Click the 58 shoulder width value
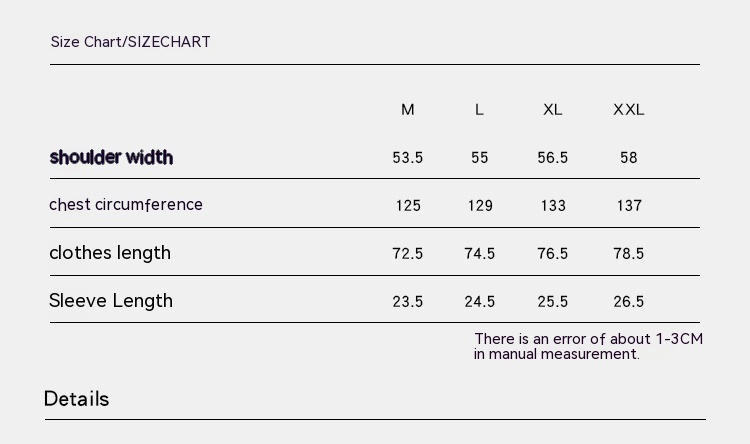The width and height of the screenshot is (750, 444). (628, 158)
